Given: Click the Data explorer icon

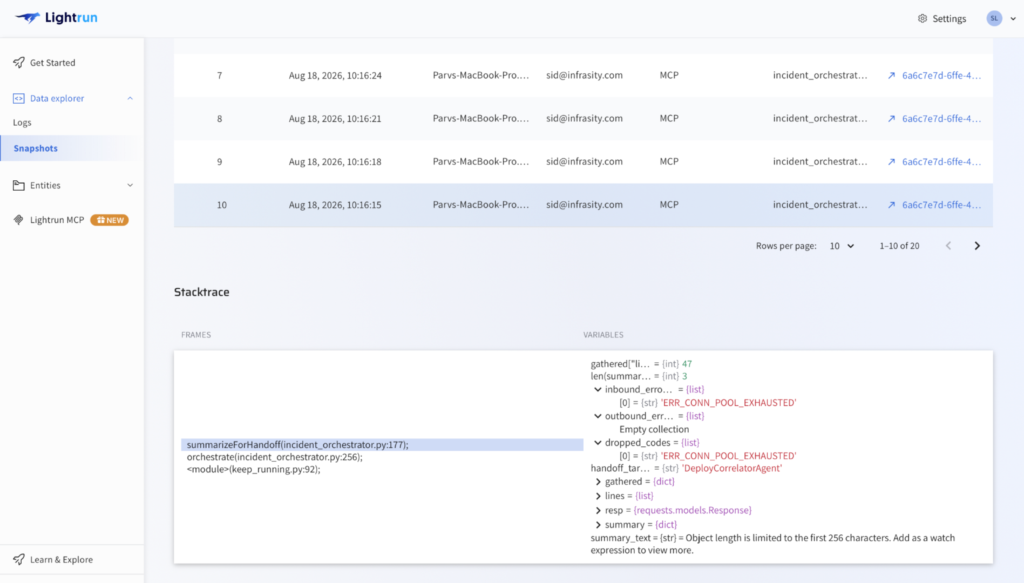Looking at the screenshot, I should click(x=18, y=99).
